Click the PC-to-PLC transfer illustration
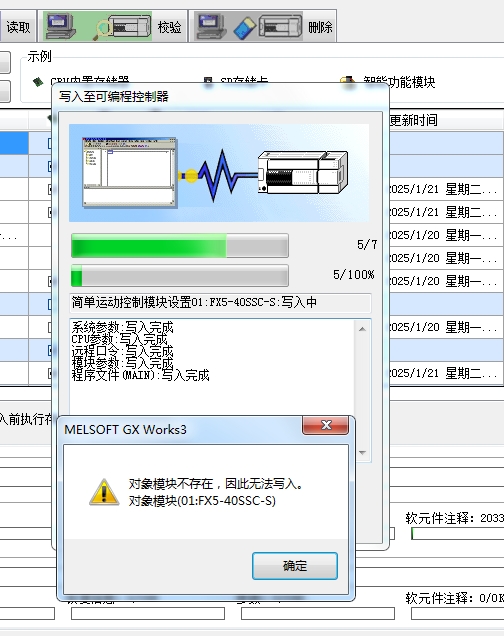The height and width of the screenshot is (636, 504). pos(219,173)
